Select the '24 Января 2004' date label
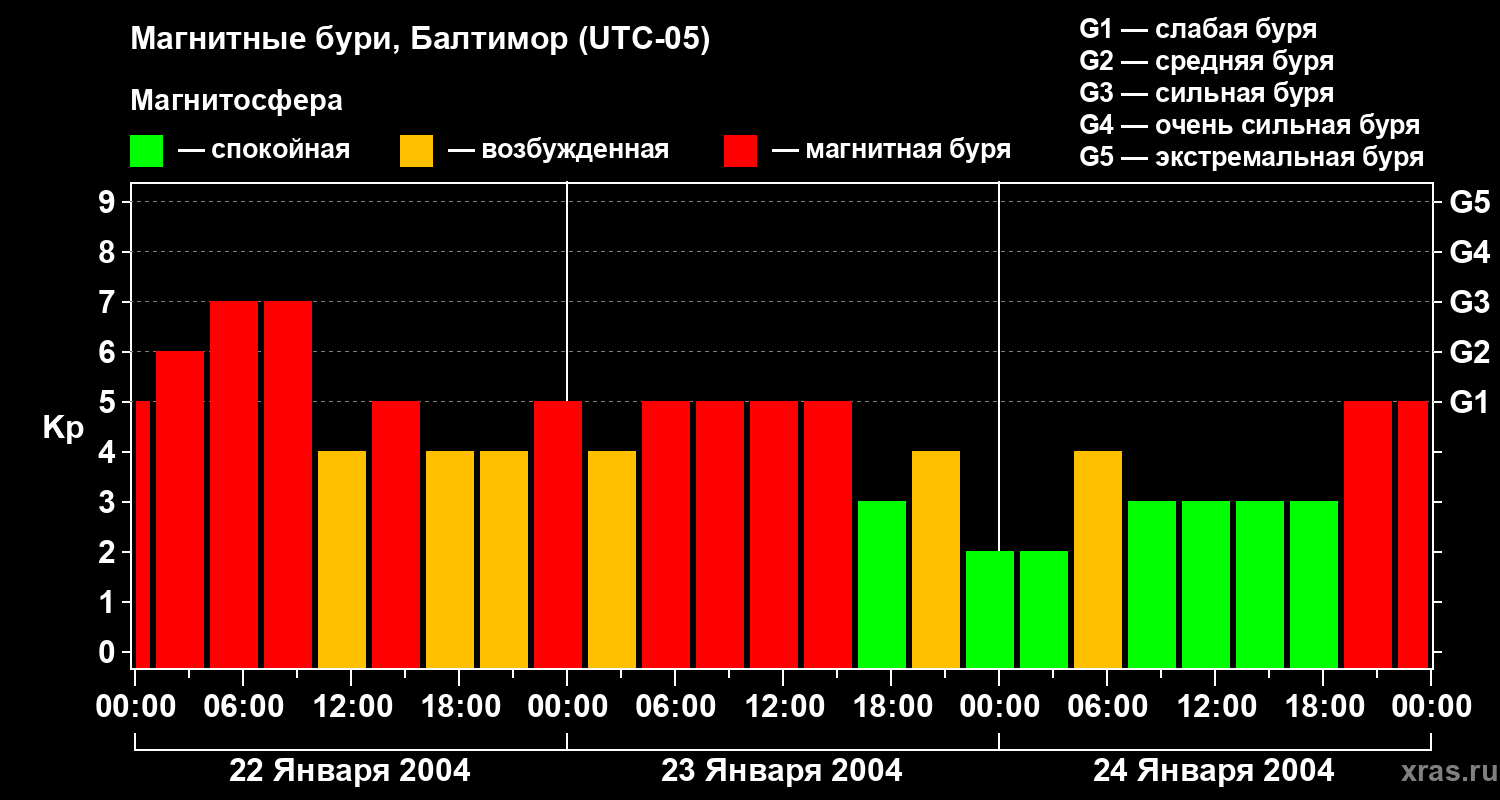Viewport: 1500px width, 800px height. [1213, 771]
